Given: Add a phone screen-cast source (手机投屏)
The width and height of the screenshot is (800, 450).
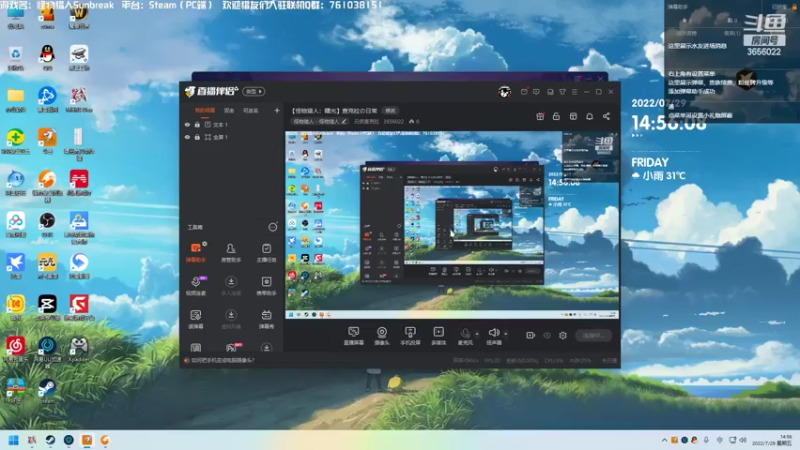Looking at the screenshot, I should coord(410,336).
